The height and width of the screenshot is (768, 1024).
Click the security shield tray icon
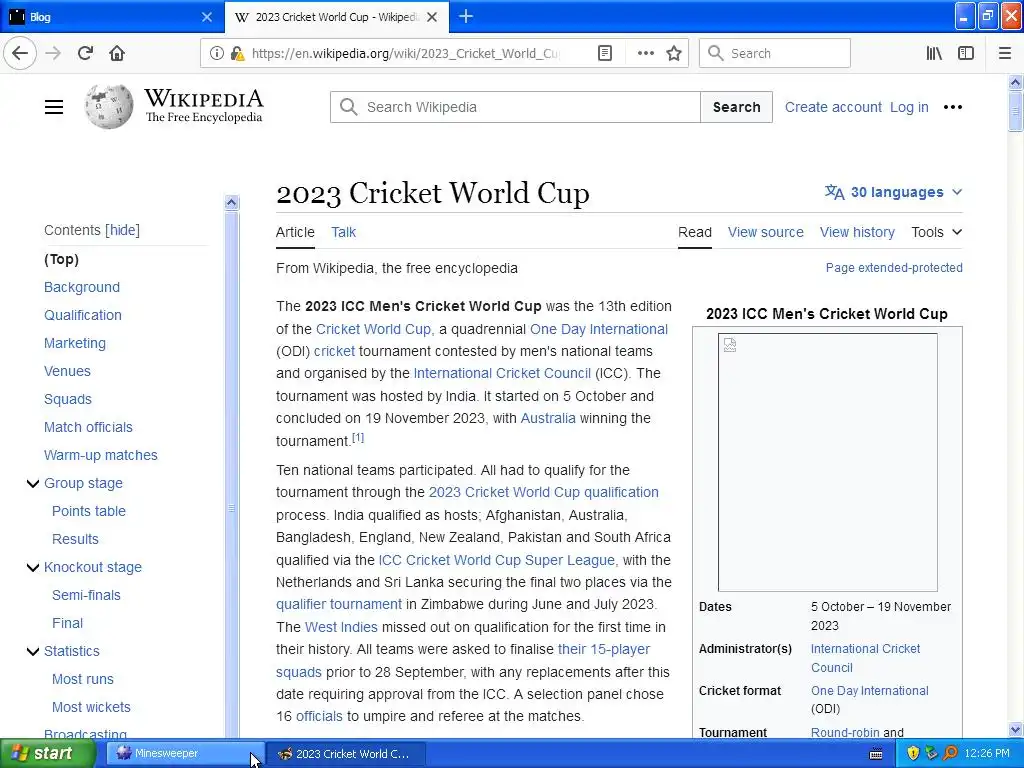[913, 754]
